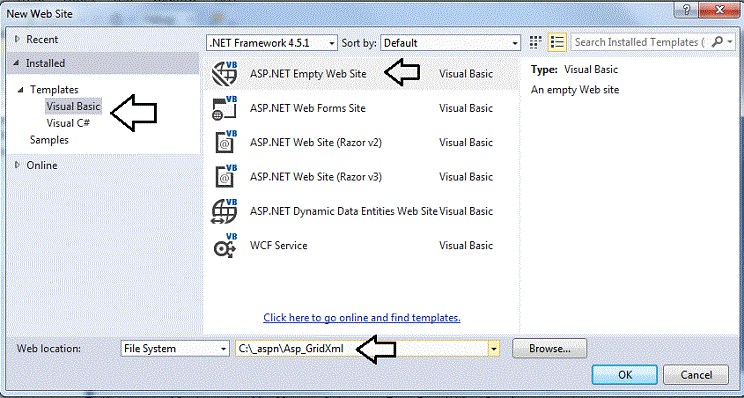This screenshot has height=398, width=744.
Task: Select ASP.NET Web Site (Razor v3) text
Action: 316,176
